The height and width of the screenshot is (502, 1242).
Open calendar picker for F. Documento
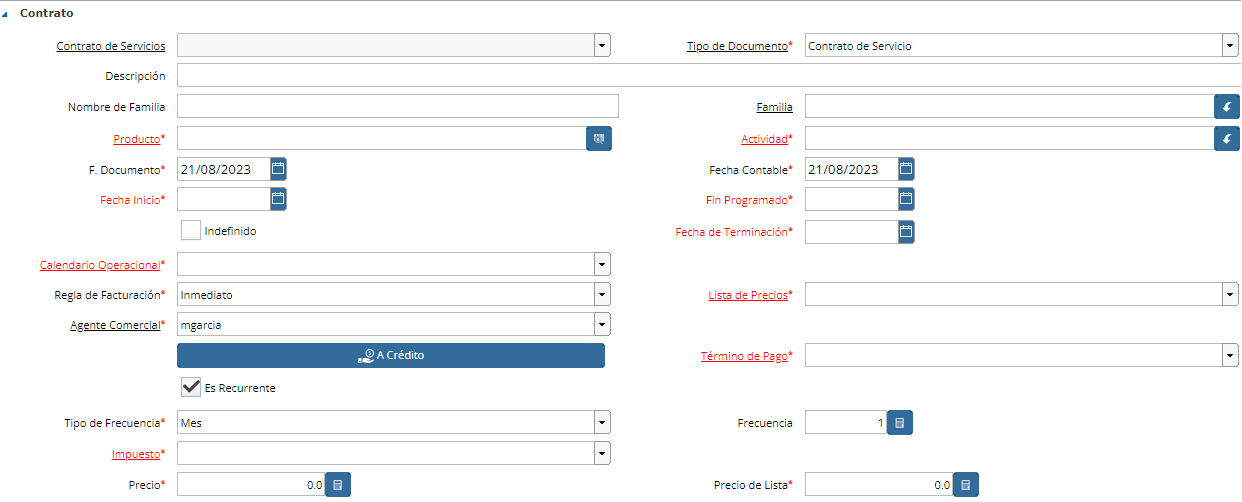tap(278, 169)
